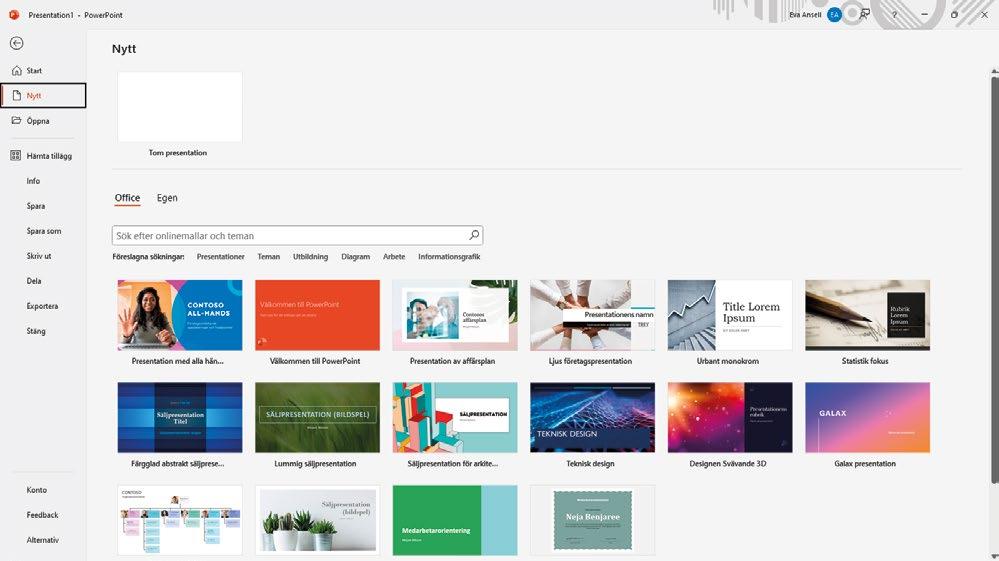Click scrollbar up arrow
Image resolution: width=999 pixels, height=561 pixels.
click(995, 70)
